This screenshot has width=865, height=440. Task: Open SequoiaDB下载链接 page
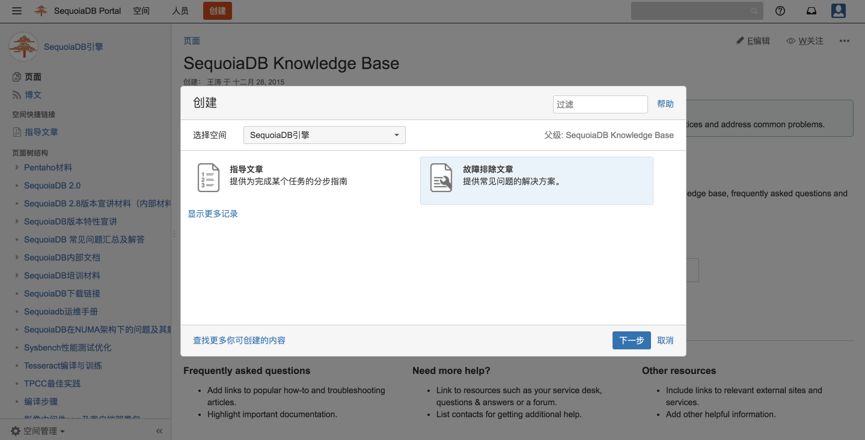coord(62,293)
